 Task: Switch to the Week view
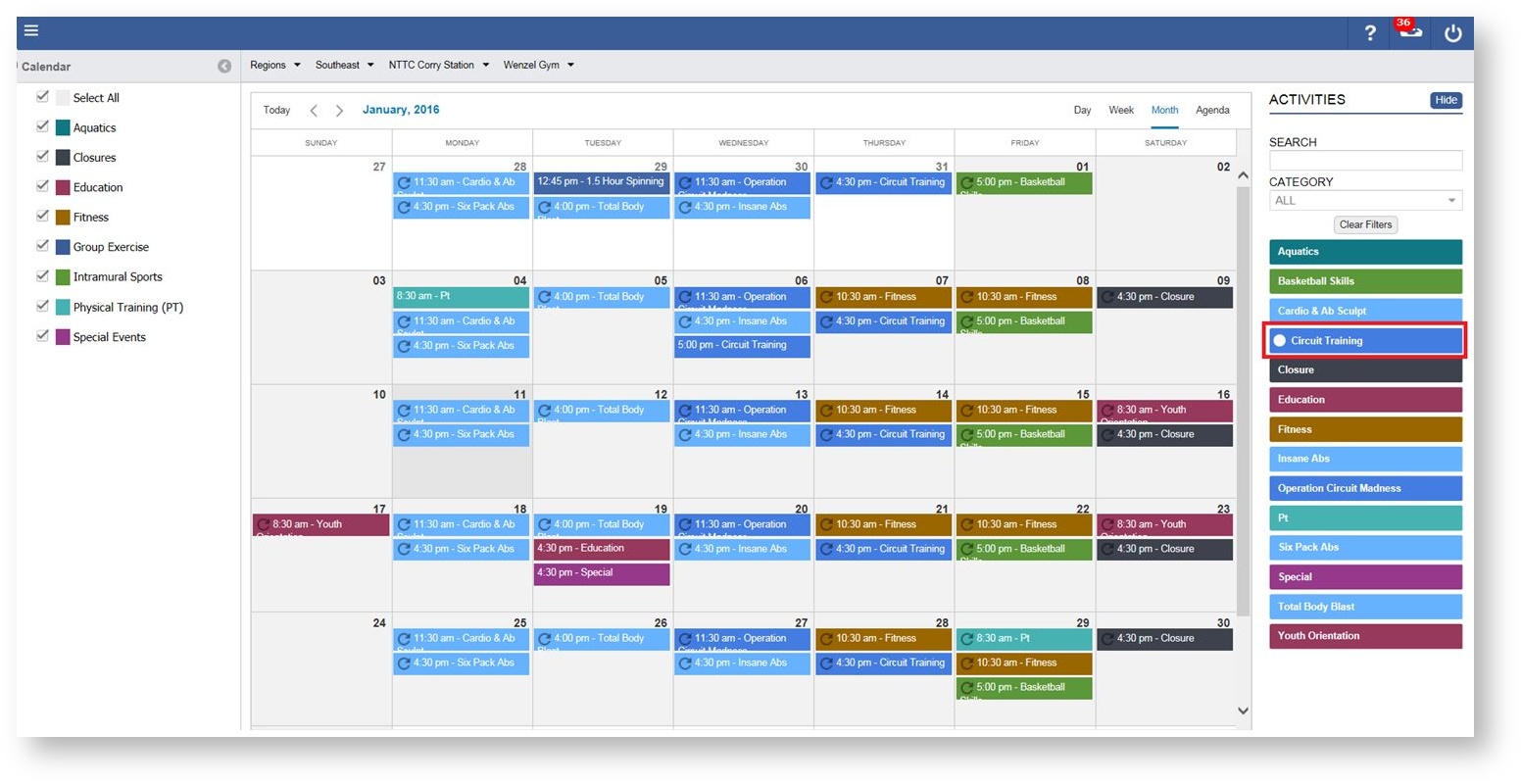point(1120,110)
